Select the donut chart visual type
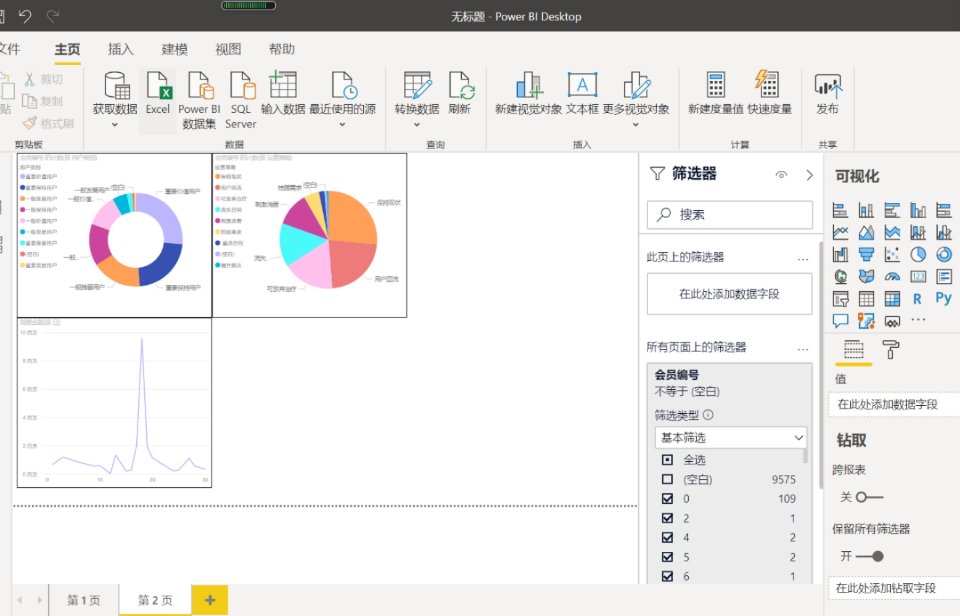Image resolution: width=960 pixels, height=616 pixels. pos(943,254)
